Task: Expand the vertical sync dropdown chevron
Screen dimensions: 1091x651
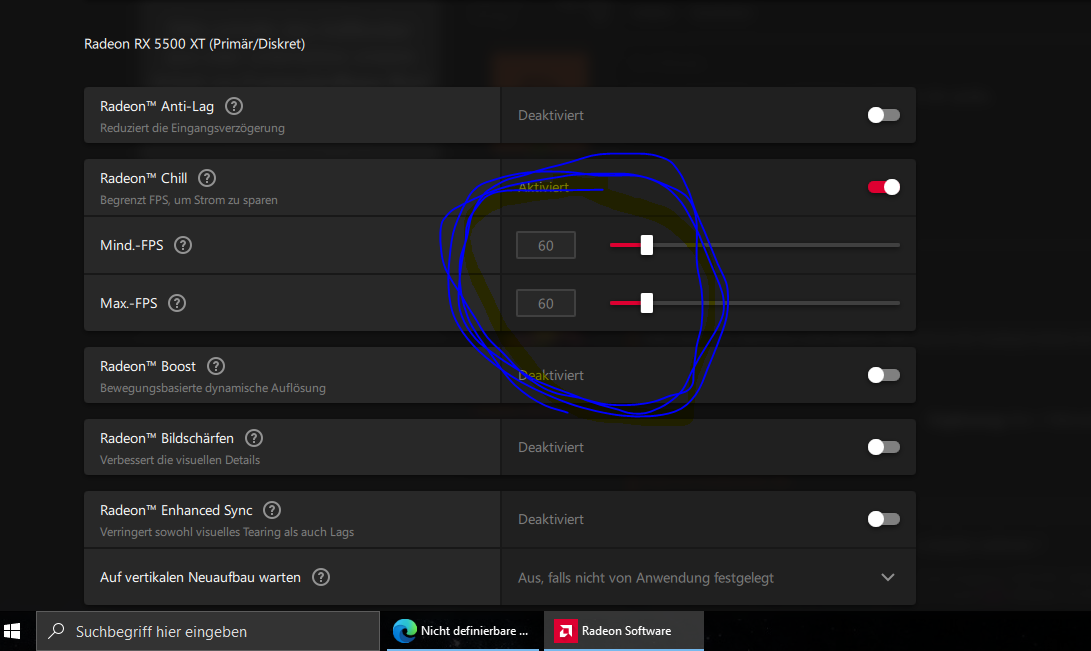Action: pos(888,577)
